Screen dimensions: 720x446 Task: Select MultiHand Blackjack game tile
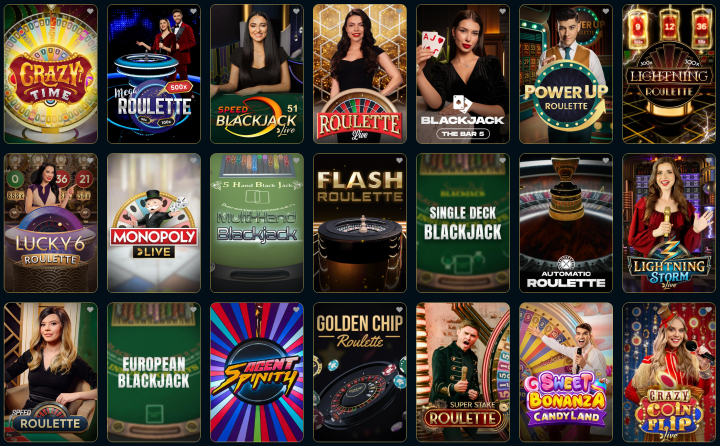click(x=257, y=223)
